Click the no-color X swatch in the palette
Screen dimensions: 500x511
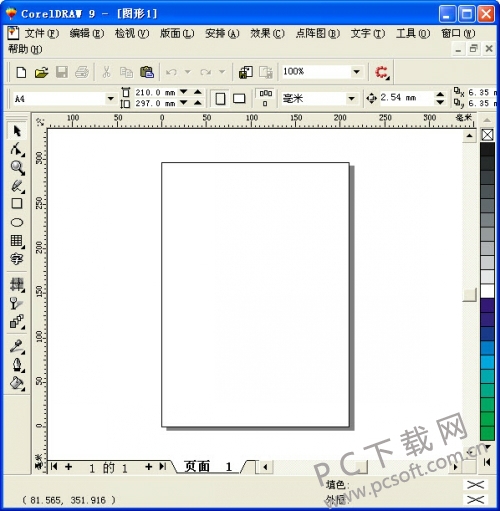click(487, 135)
